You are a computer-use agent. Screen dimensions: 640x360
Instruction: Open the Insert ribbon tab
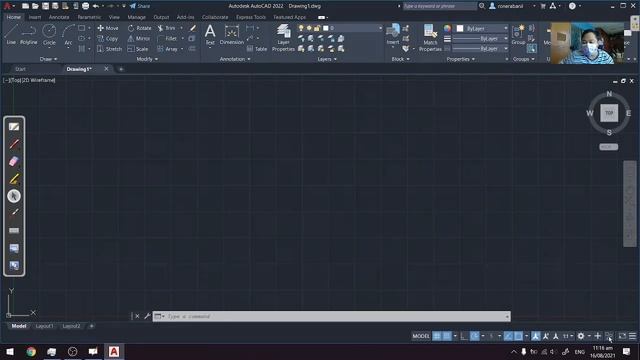click(x=35, y=17)
